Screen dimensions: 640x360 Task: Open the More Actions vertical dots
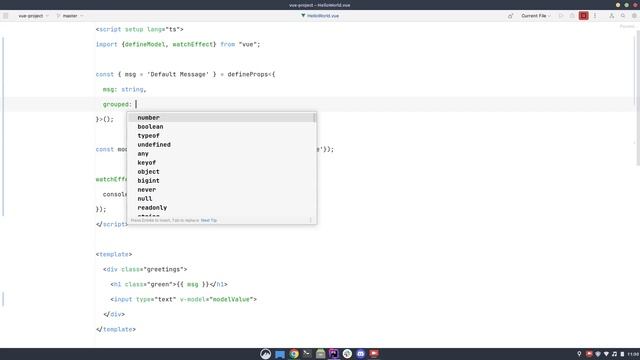tap(595, 16)
